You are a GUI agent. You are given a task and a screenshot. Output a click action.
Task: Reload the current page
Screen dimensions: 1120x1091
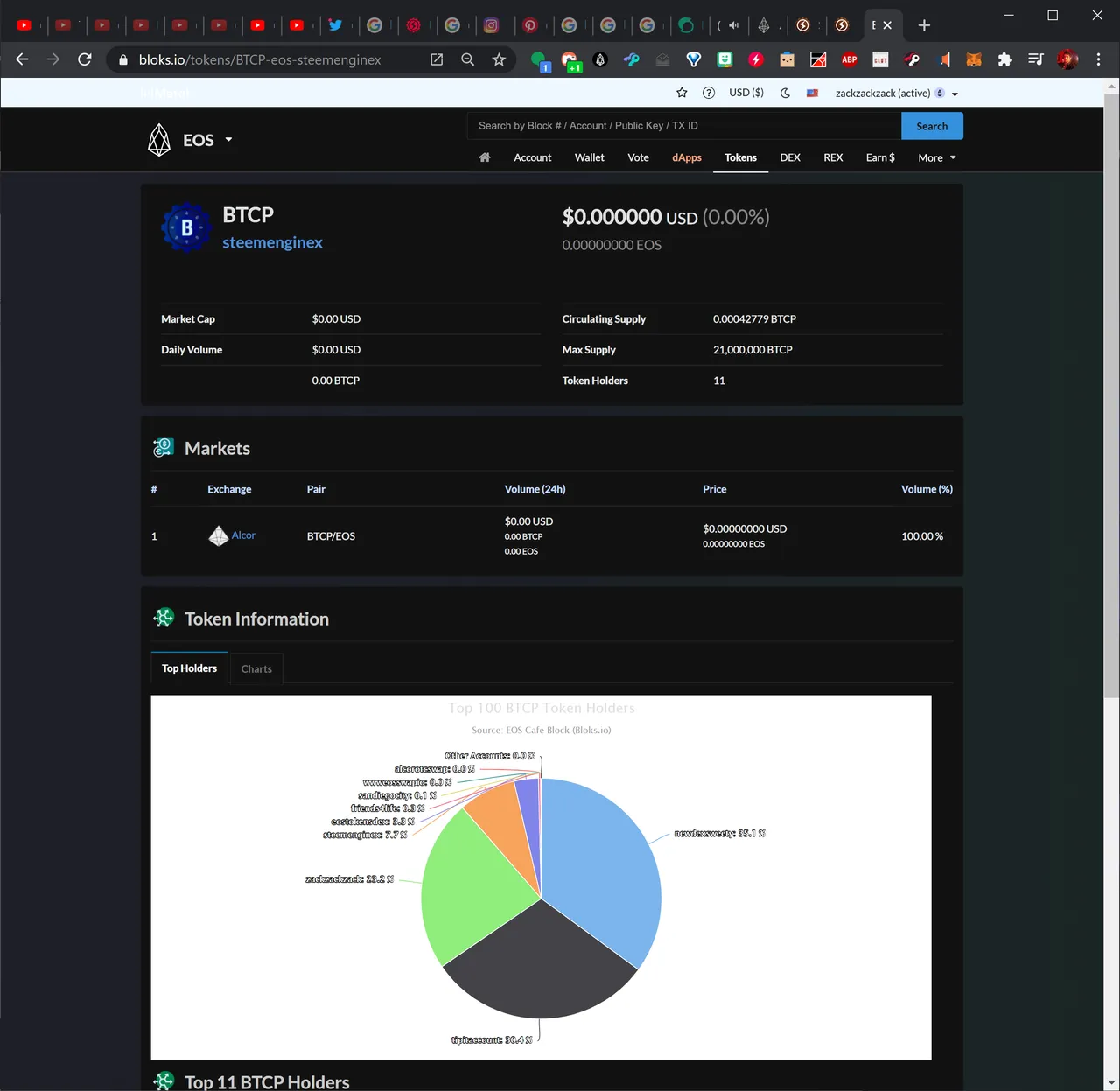pyautogui.click(x=85, y=59)
